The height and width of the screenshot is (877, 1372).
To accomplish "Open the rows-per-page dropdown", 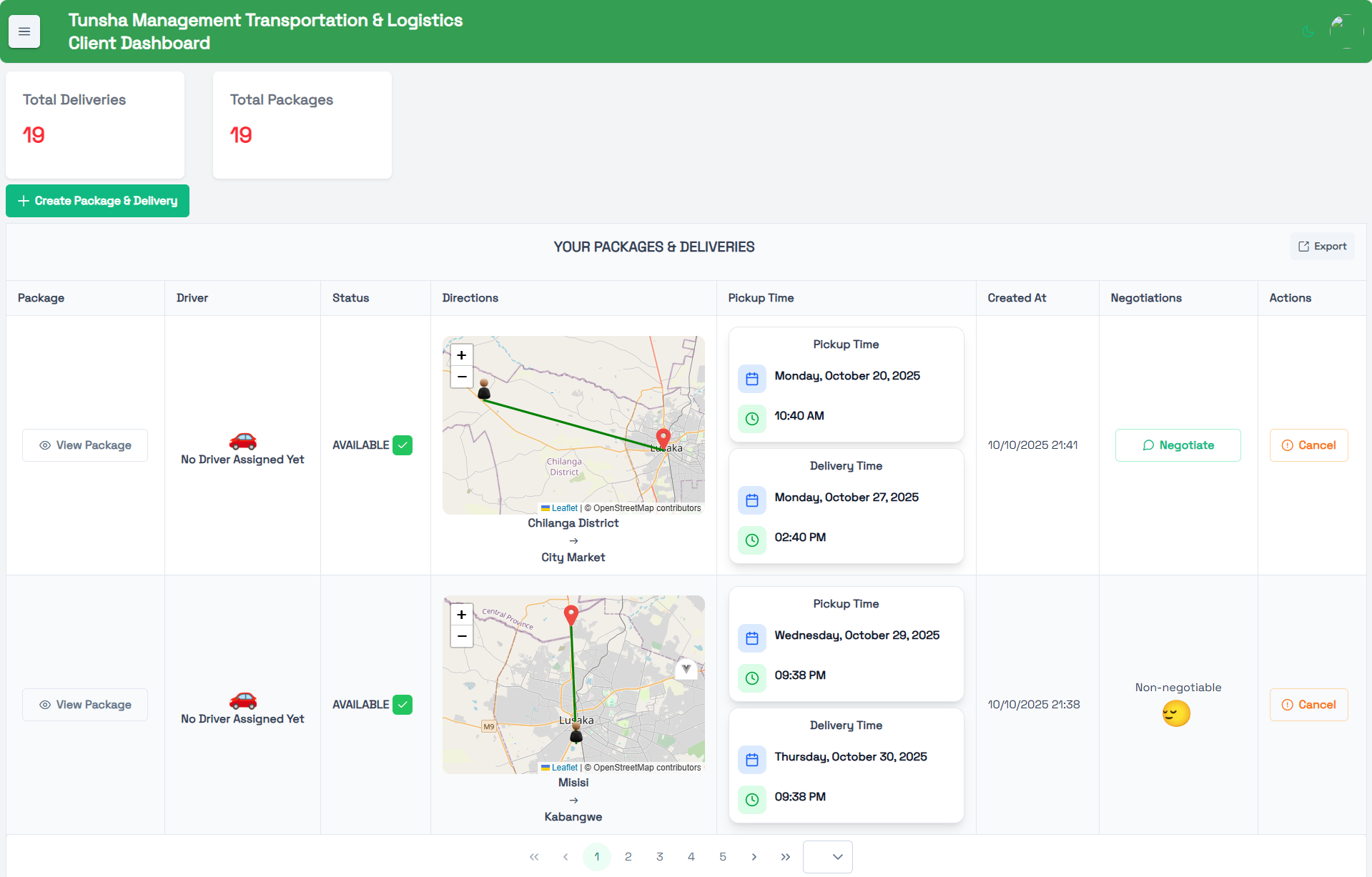I will 827,857.
